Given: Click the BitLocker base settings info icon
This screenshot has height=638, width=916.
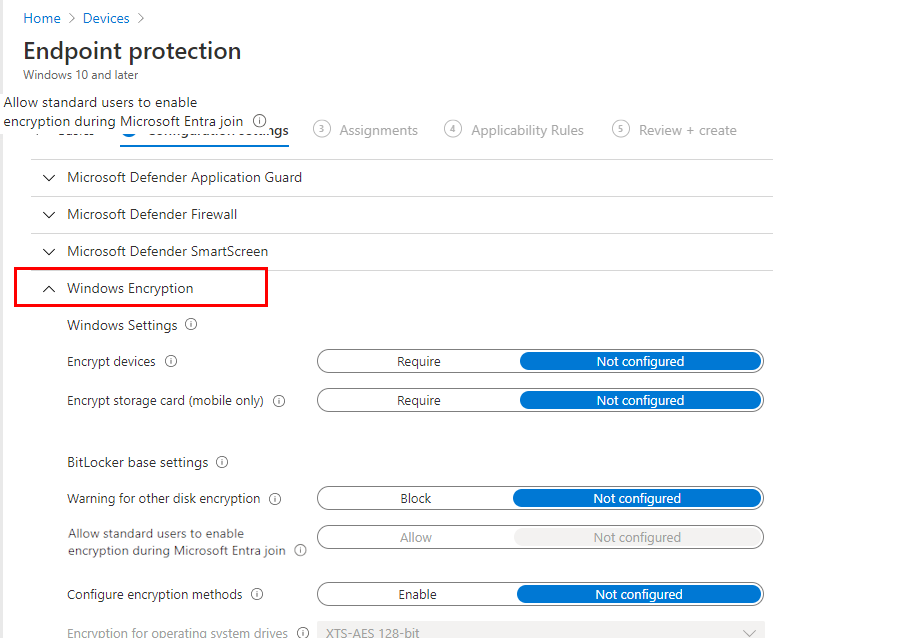Looking at the screenshot, I should (x=221, y=463).
